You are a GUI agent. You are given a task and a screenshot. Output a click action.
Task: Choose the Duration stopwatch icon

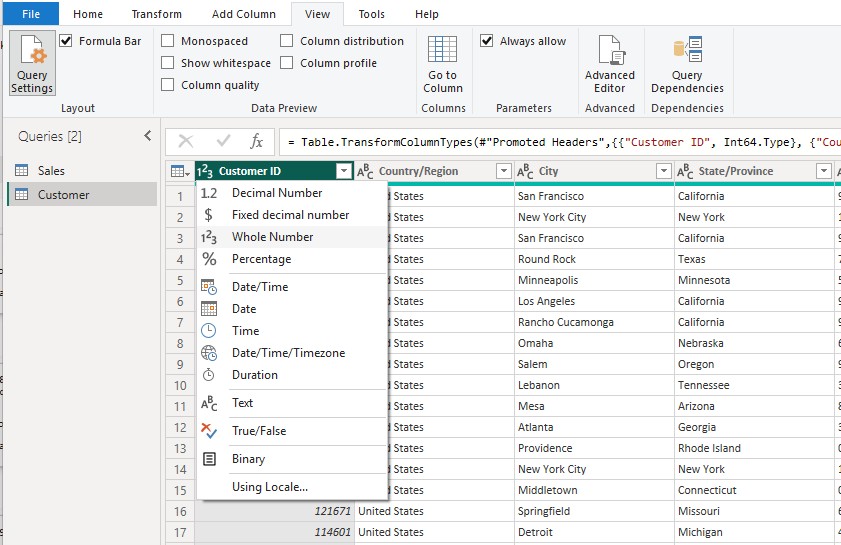pyautogui.click(x=209, y=375)
